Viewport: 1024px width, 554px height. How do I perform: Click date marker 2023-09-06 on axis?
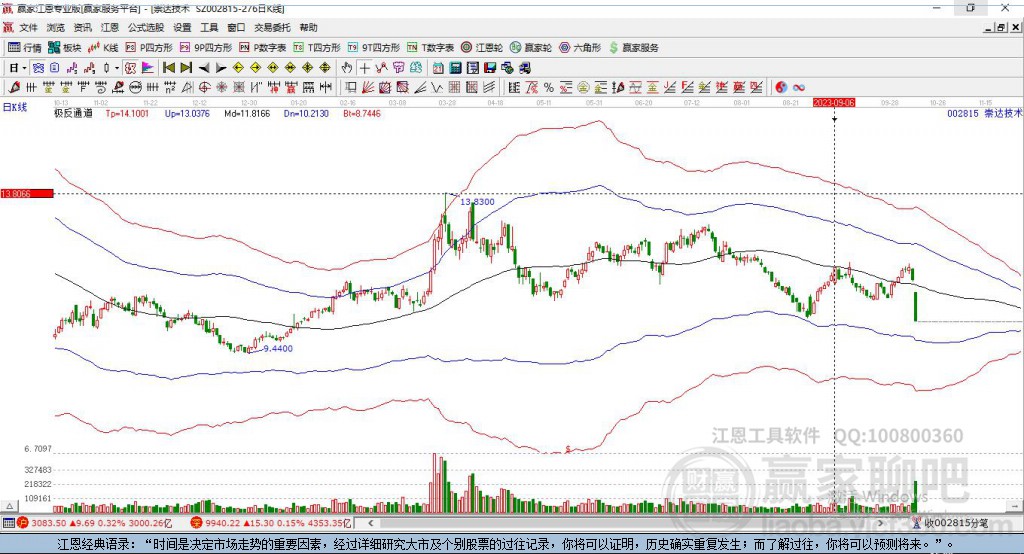[834, 103]
